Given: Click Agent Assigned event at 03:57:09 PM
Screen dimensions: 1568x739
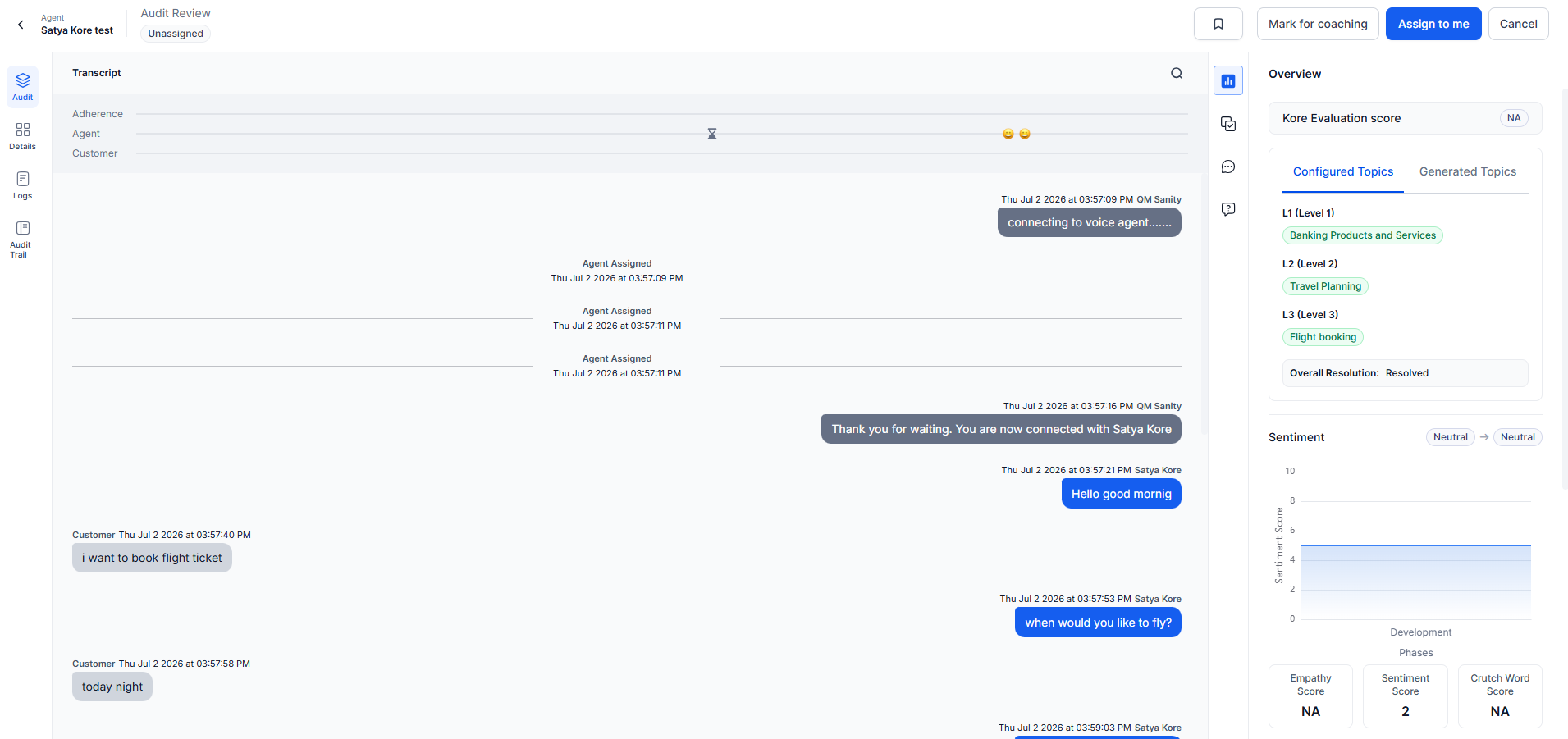Looking at the screenshot, I should click(x=617, y=271).
